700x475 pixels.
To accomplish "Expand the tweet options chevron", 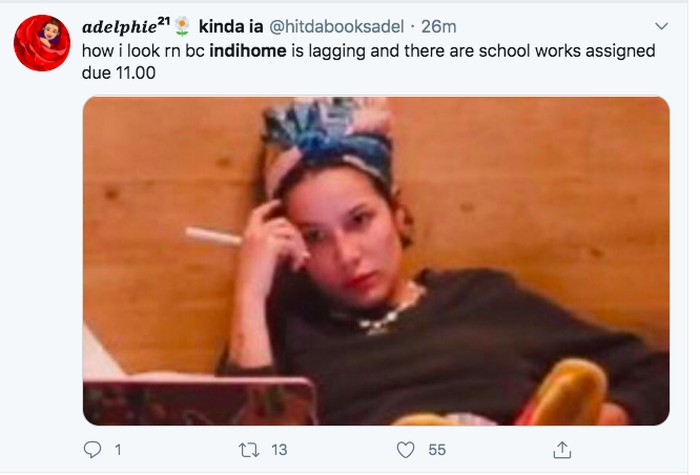I will (x=659, y=25).
